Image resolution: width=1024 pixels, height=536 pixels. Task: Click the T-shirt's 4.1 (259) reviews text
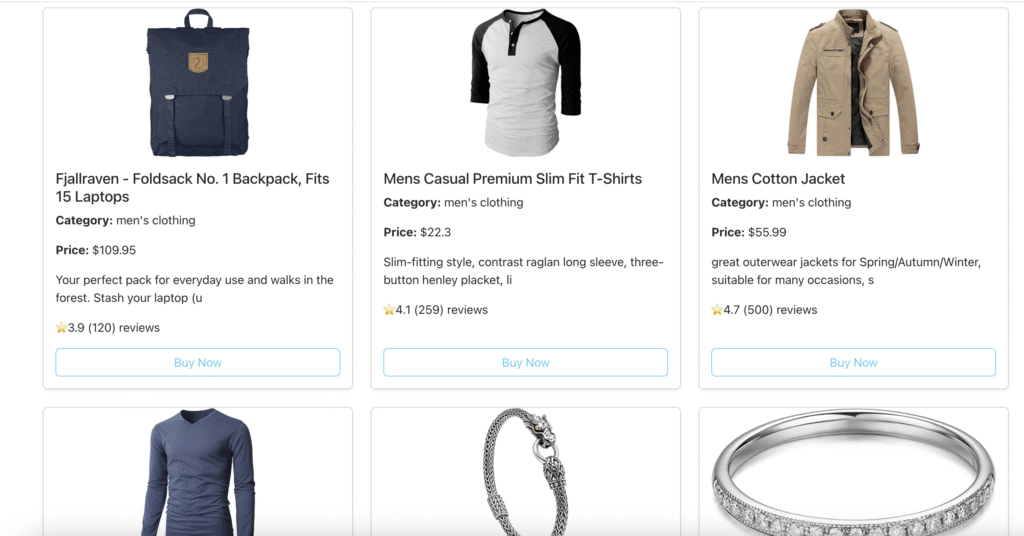pyautogui.click(x=442, y=310)
